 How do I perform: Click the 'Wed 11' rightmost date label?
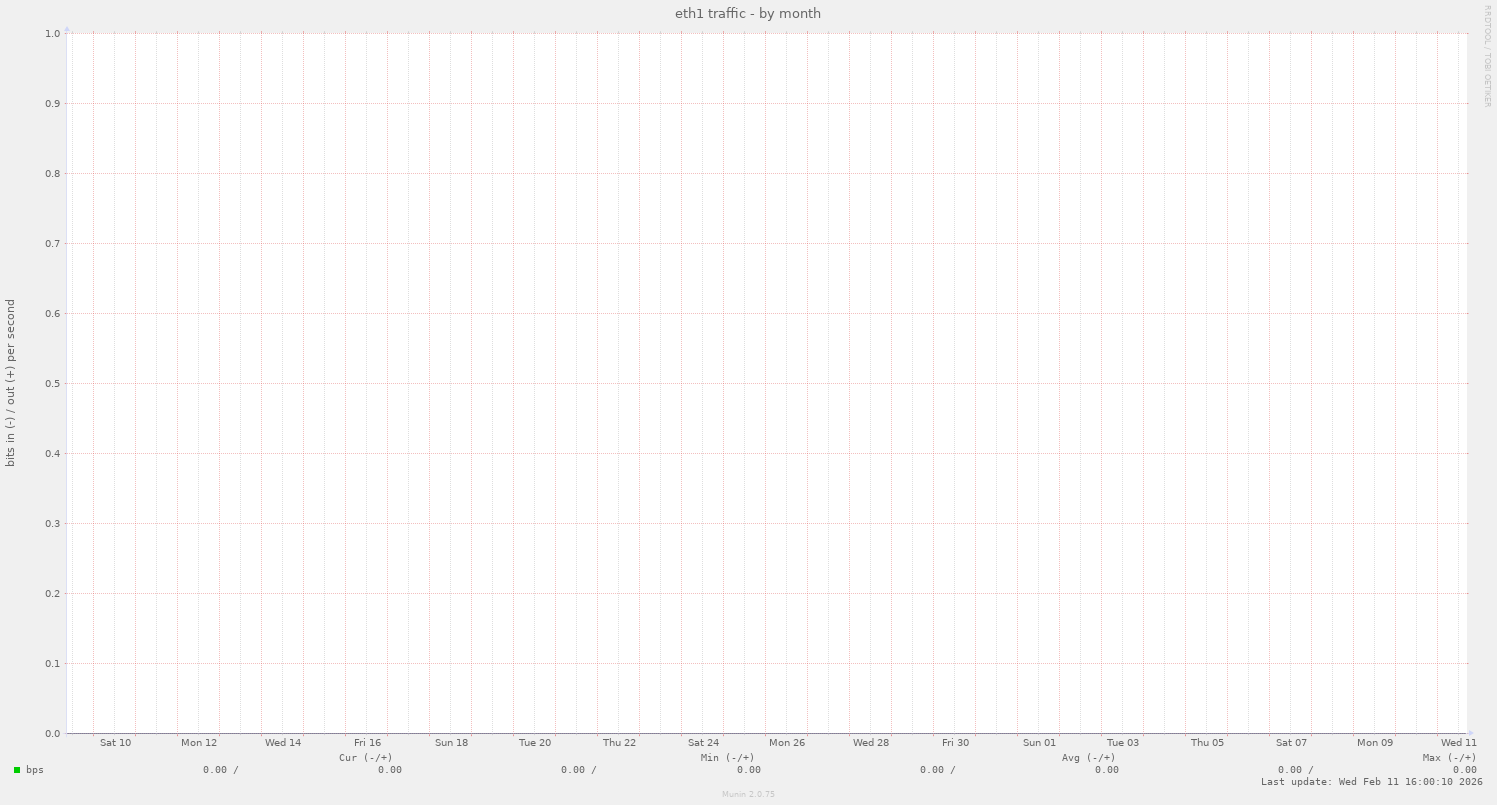tap(1459, 742)
